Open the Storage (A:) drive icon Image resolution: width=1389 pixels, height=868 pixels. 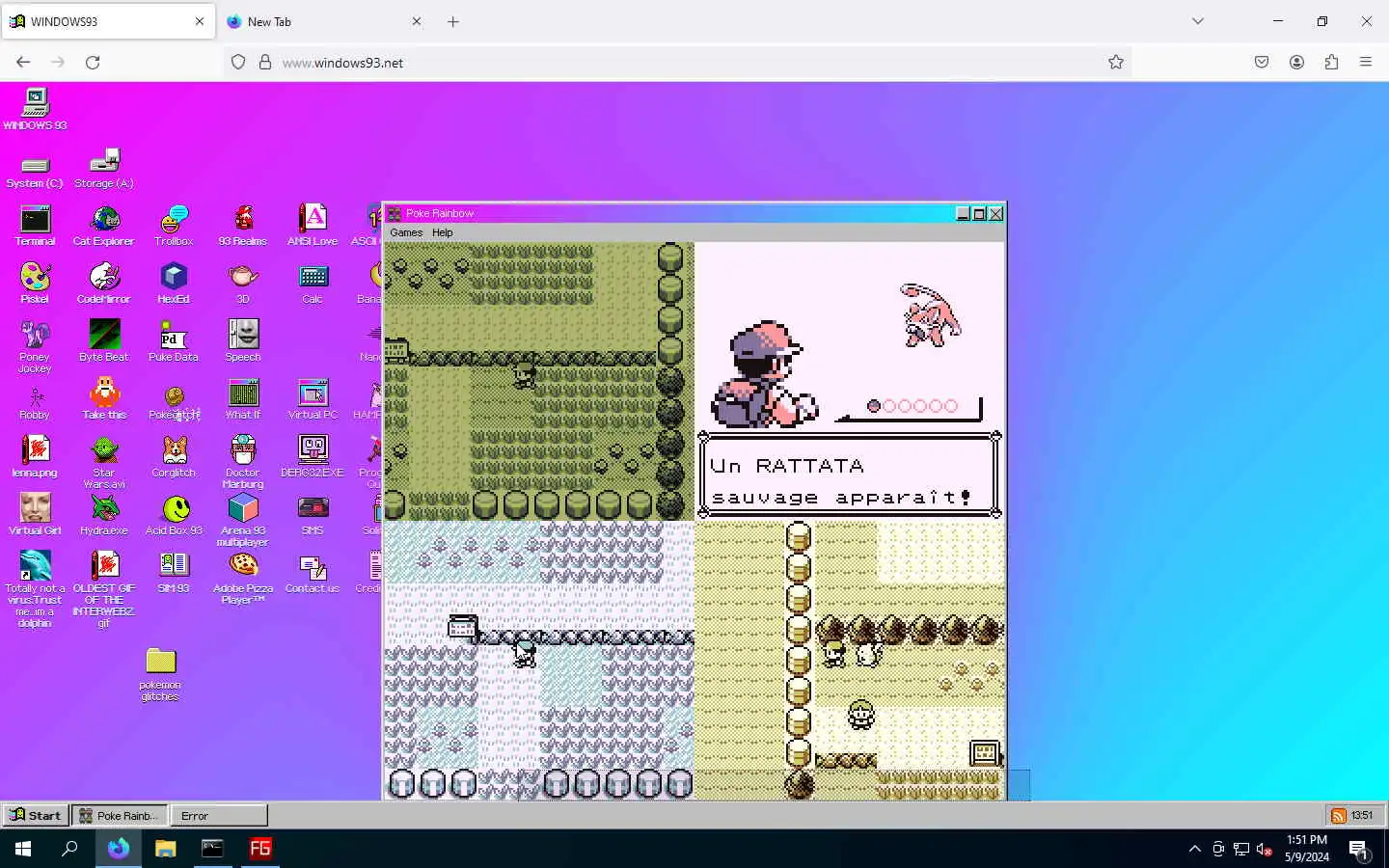[x=104, y=169]
